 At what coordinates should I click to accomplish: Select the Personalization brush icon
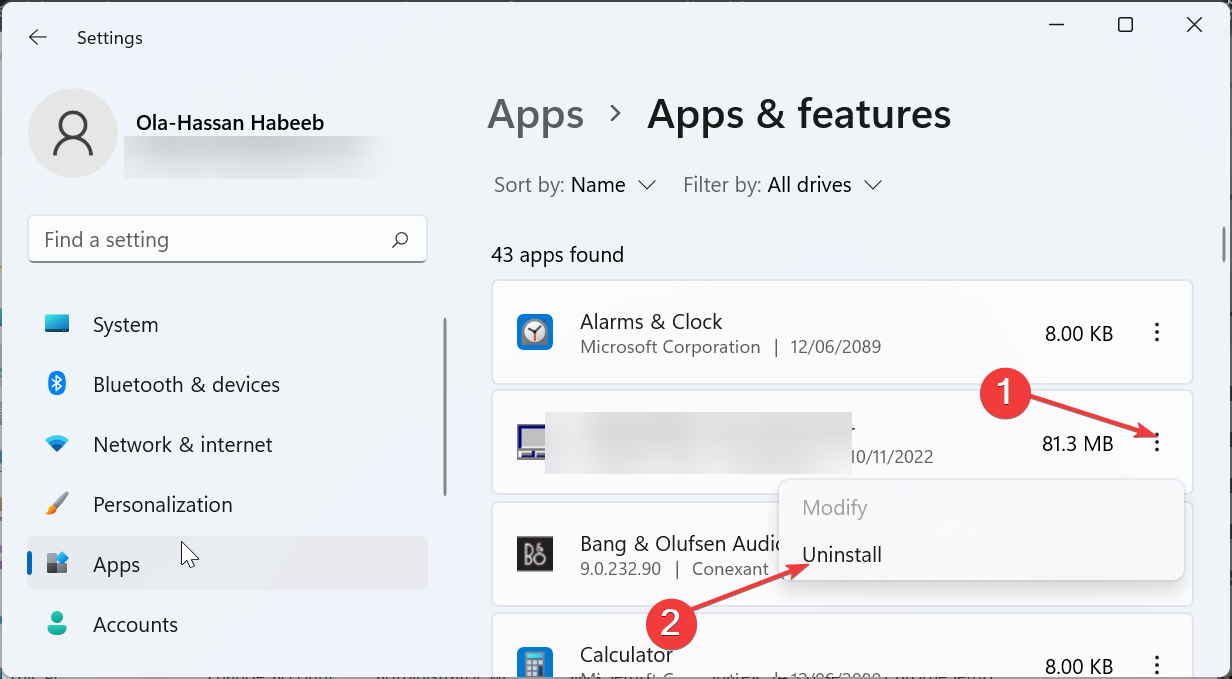(x=57, y=504)
